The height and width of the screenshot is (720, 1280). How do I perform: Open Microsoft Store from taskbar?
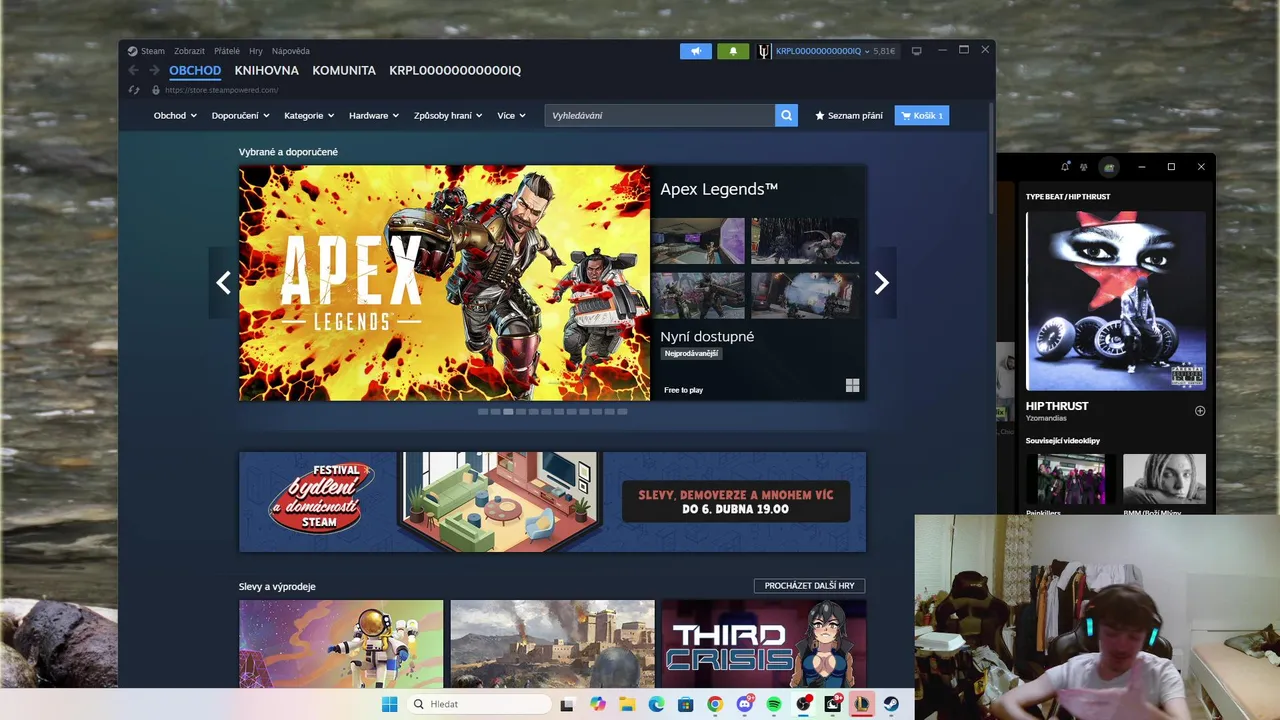click(685, 704)
